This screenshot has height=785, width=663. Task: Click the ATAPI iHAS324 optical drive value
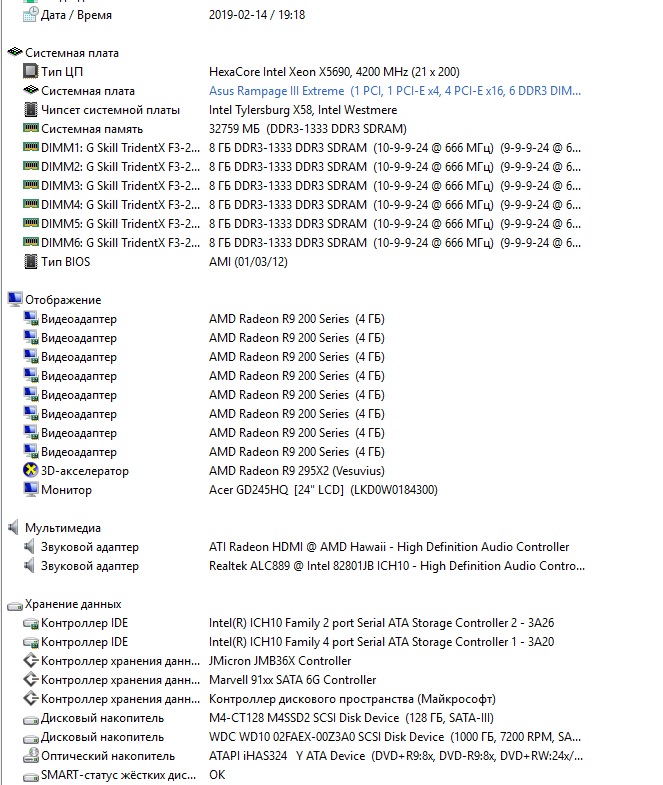[x=396, y=756]
